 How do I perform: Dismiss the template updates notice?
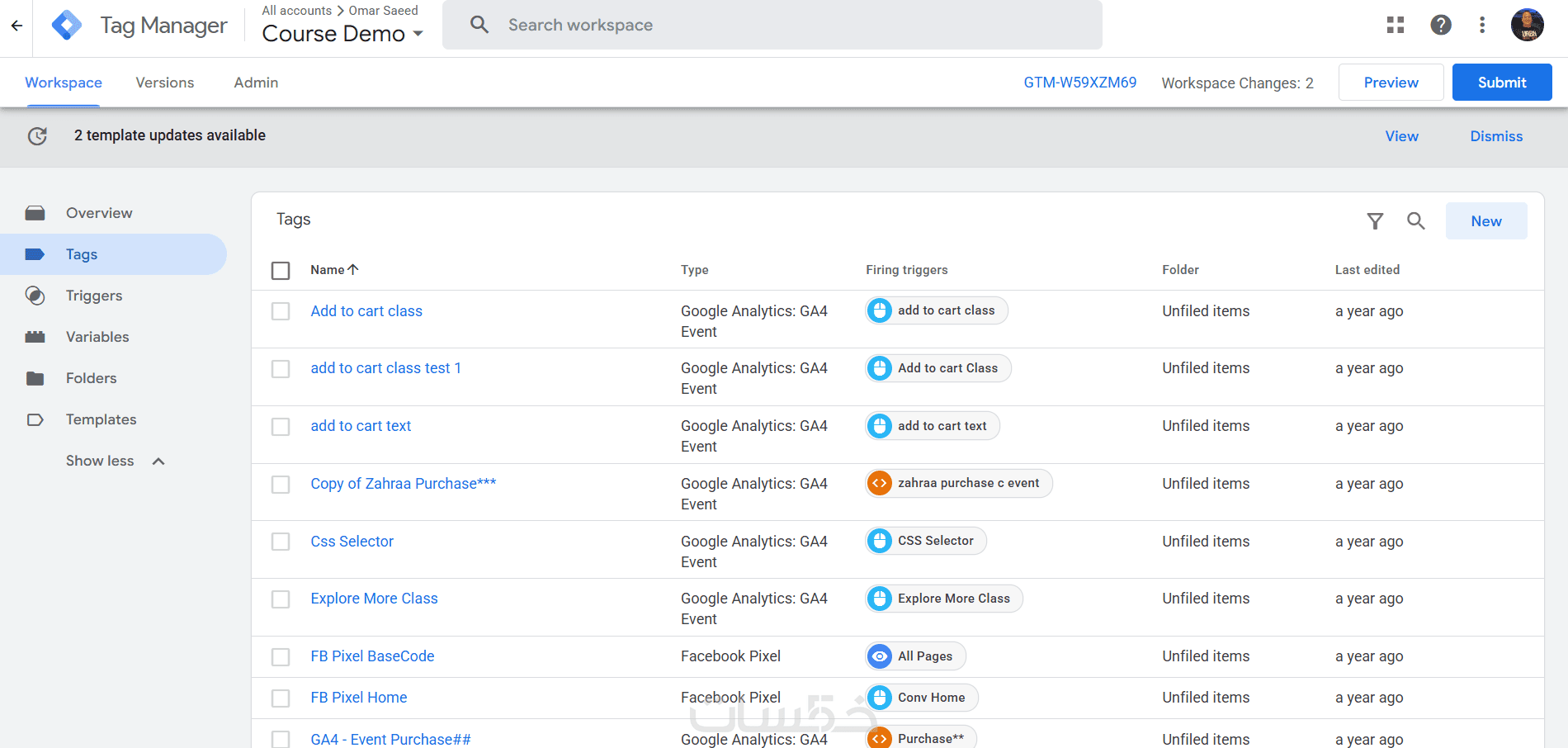(x=1496, y=136)
